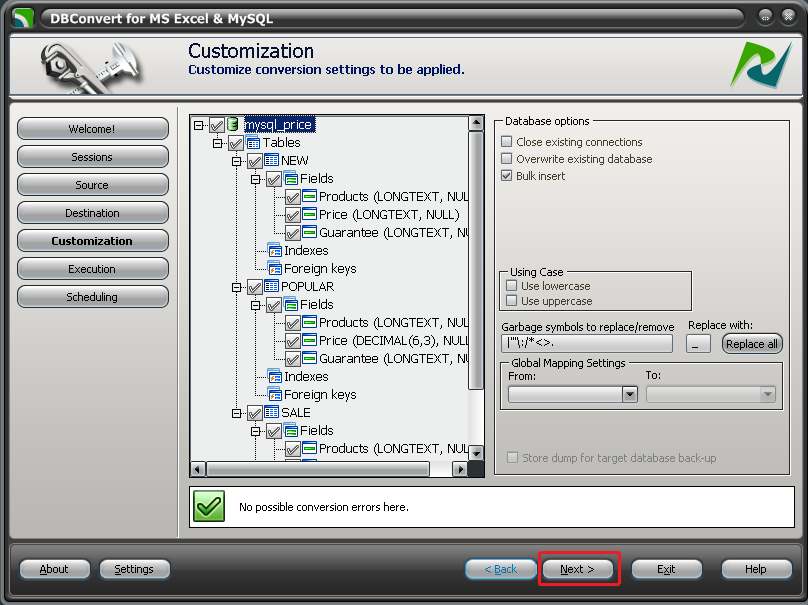The image size is (808, 605).
Task: Click the tree scroll down arrow
Action: tap(476, 453)
